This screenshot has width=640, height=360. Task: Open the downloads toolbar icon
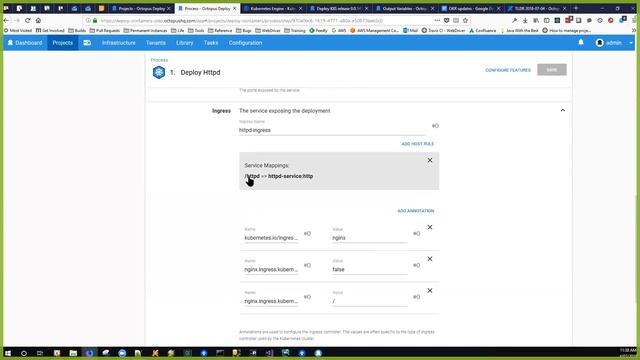(x=525, y=20)
